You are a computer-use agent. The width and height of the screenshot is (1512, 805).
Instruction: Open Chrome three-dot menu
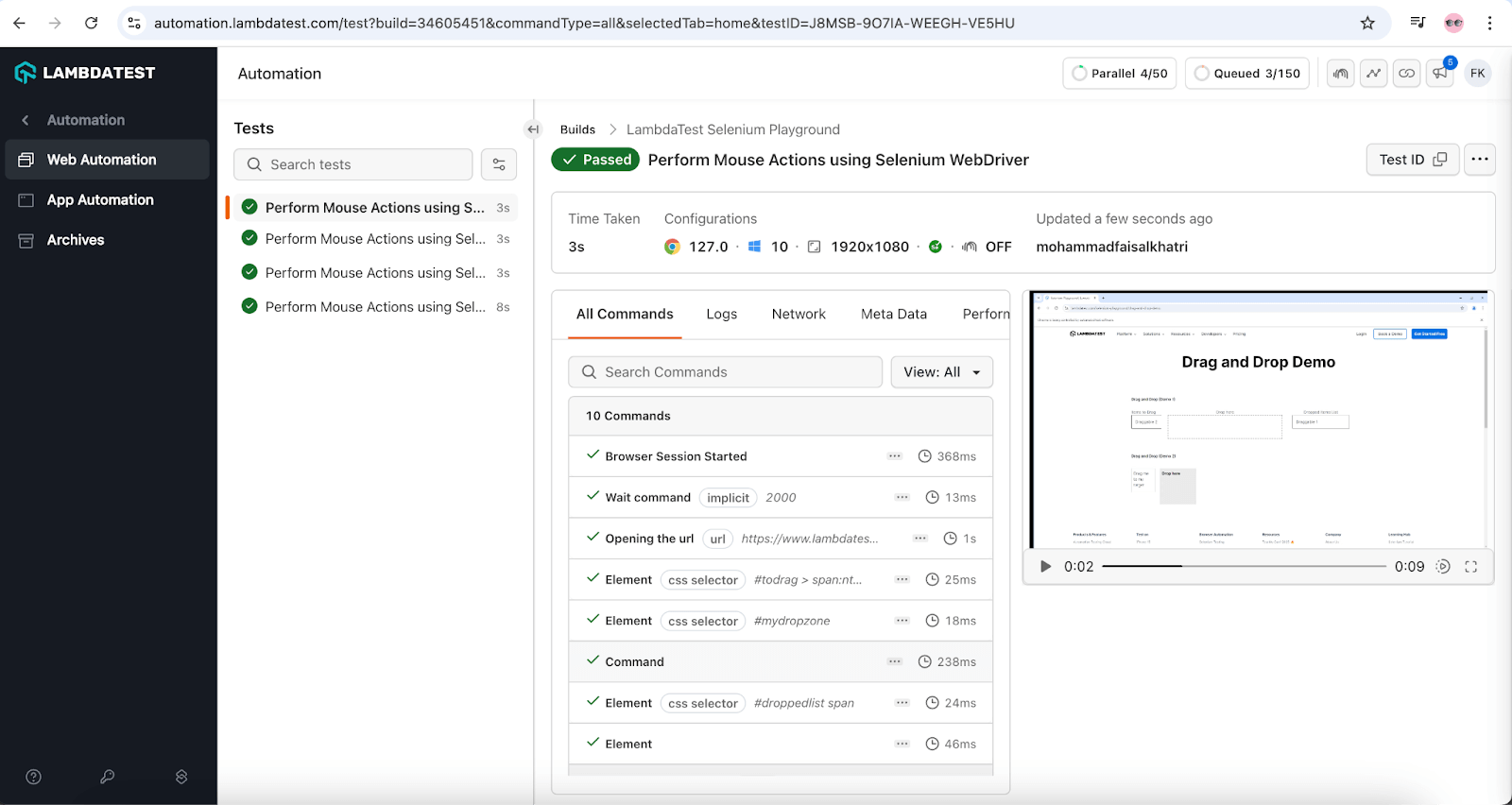pos(1489,23)
